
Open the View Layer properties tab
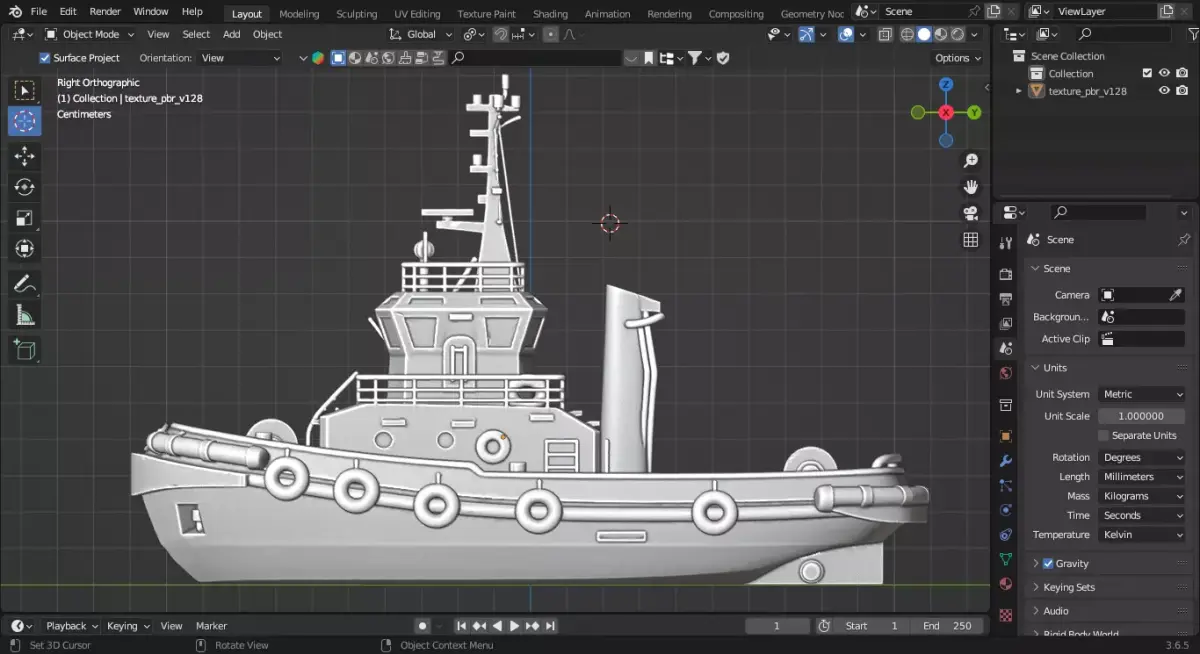point(1006,324)
